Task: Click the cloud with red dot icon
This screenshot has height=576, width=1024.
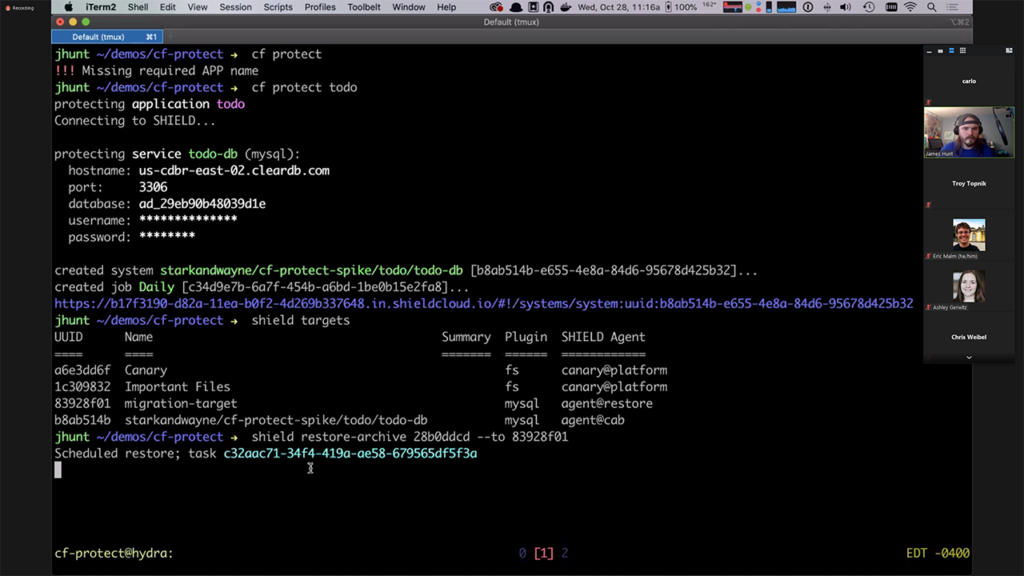Action: [x=496, y=7]
